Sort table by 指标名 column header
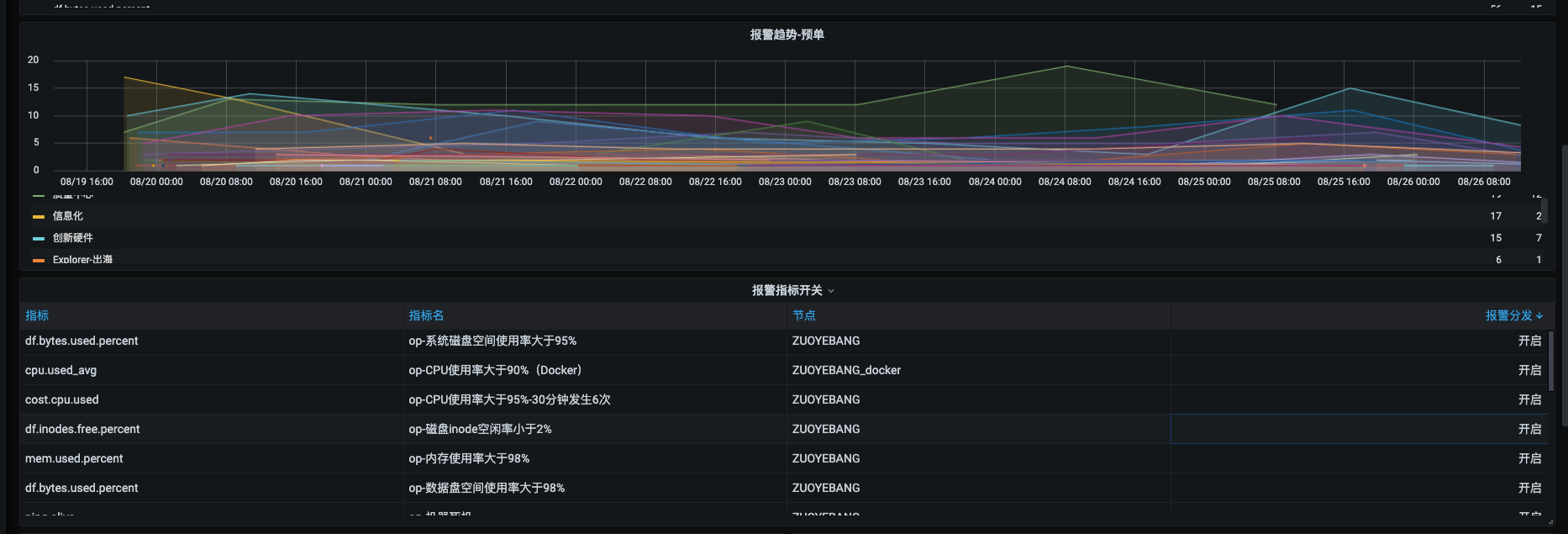1568x534 pixels. click(x=426, y=315)
